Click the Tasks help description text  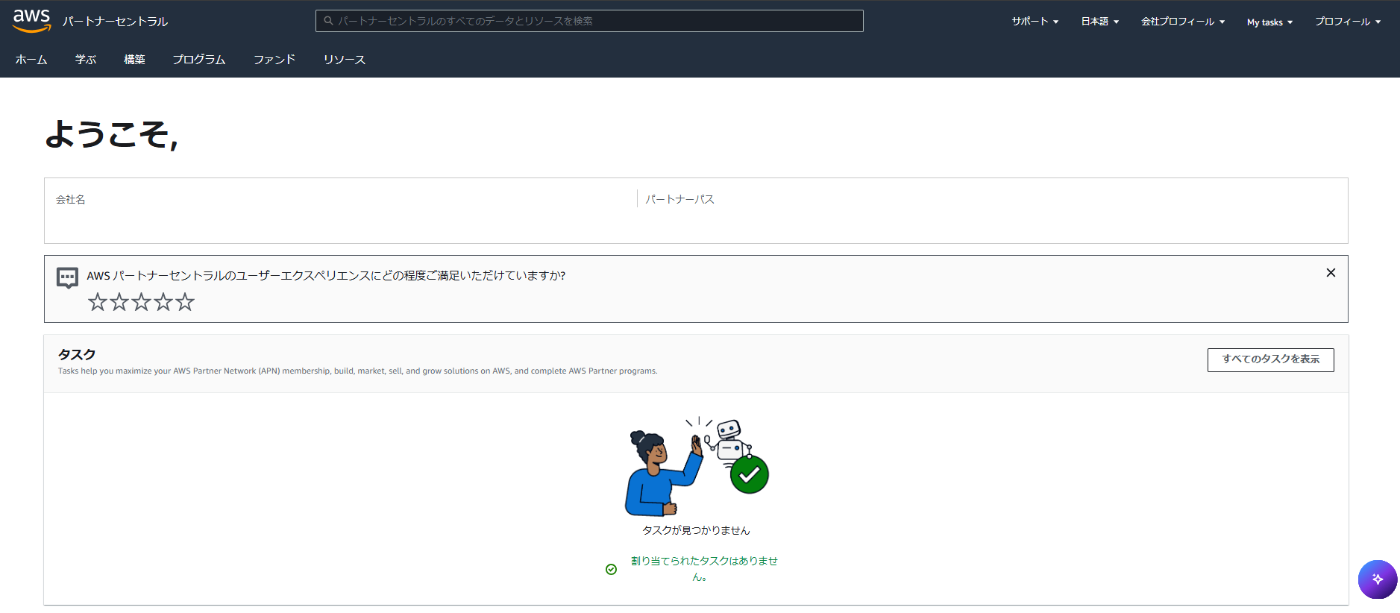click(358, 371)
